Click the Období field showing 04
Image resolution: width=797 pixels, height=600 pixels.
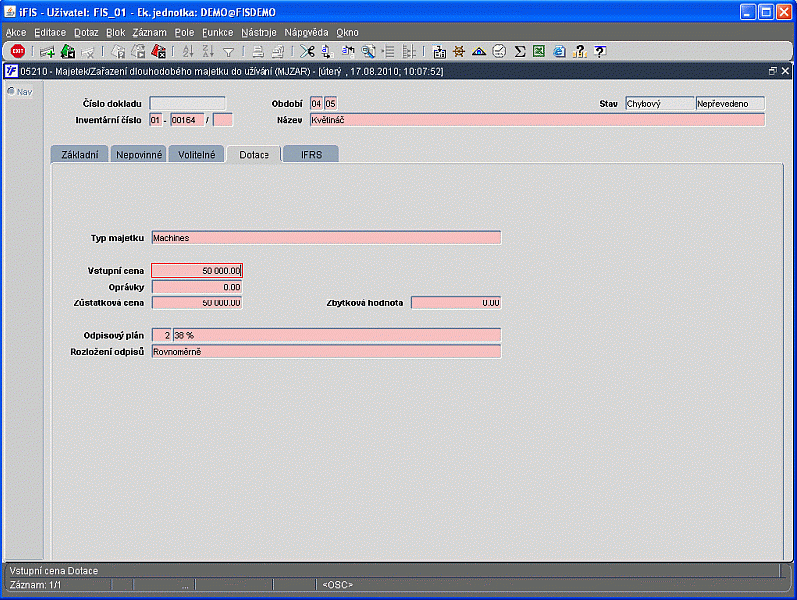click(316, 104)
